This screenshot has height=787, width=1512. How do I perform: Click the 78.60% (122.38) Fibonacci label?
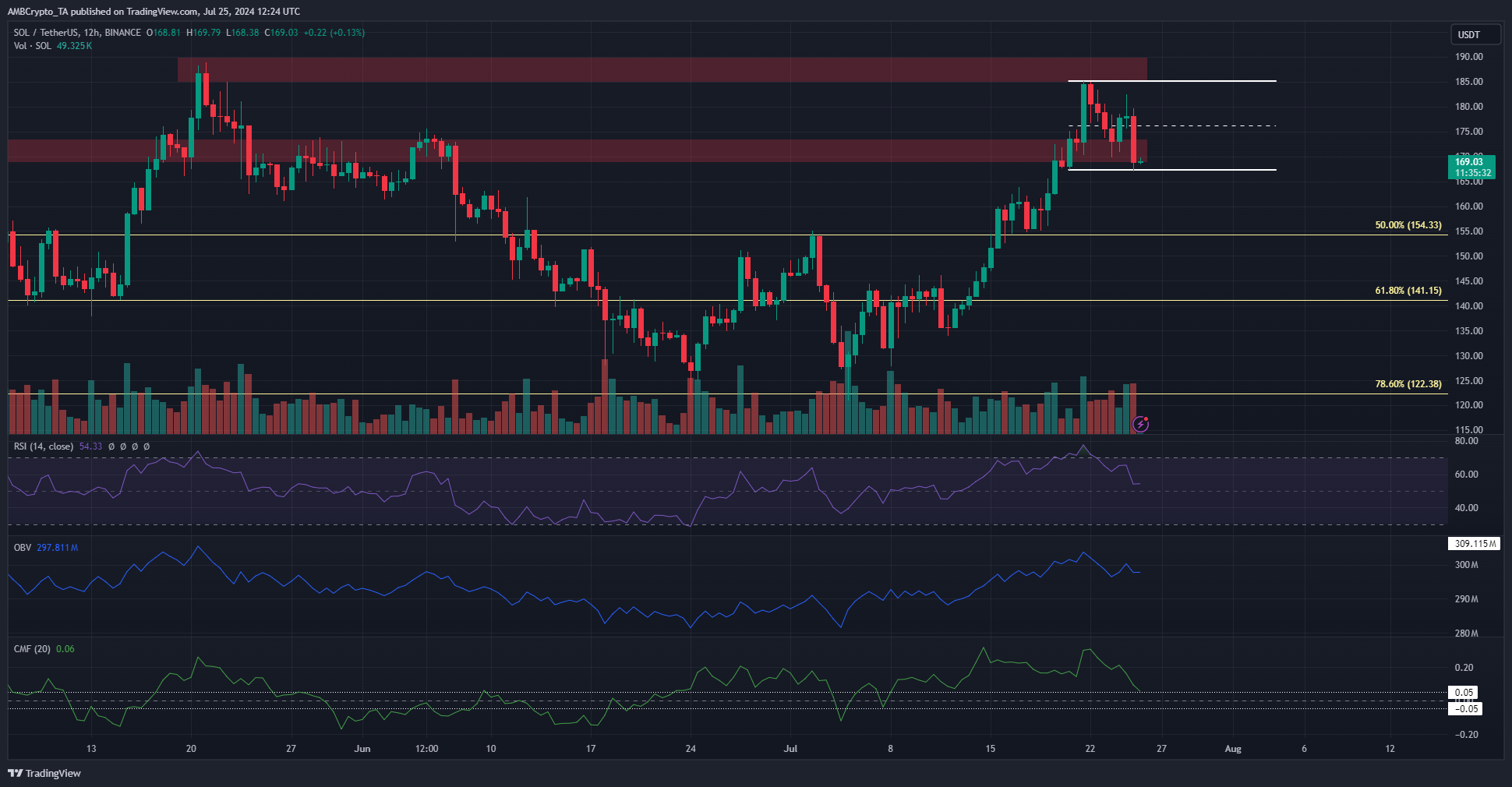[1408, 384]
